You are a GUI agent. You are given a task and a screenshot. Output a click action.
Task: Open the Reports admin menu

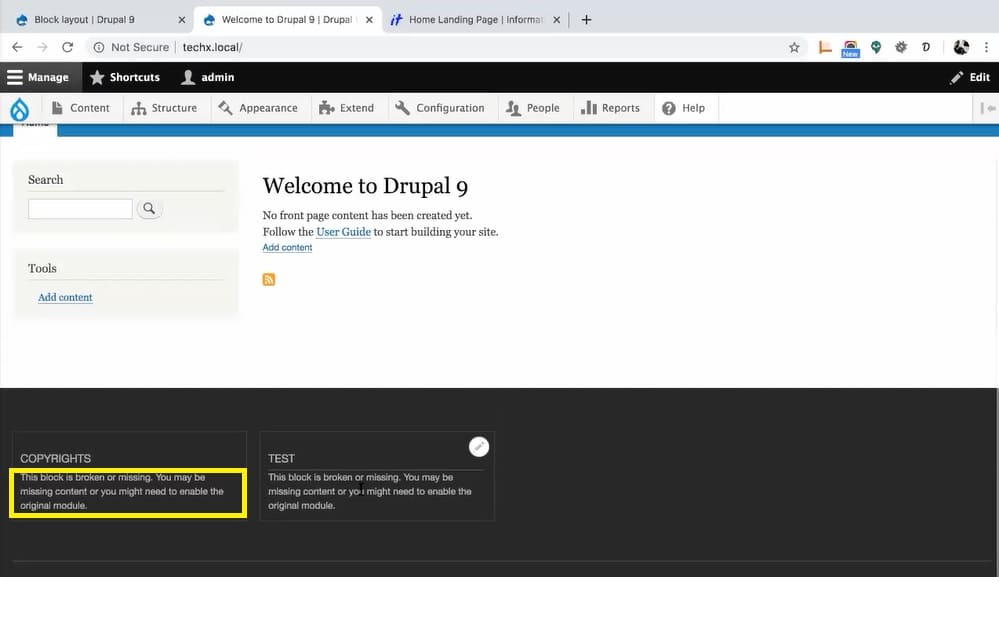(x=610, y=108)
